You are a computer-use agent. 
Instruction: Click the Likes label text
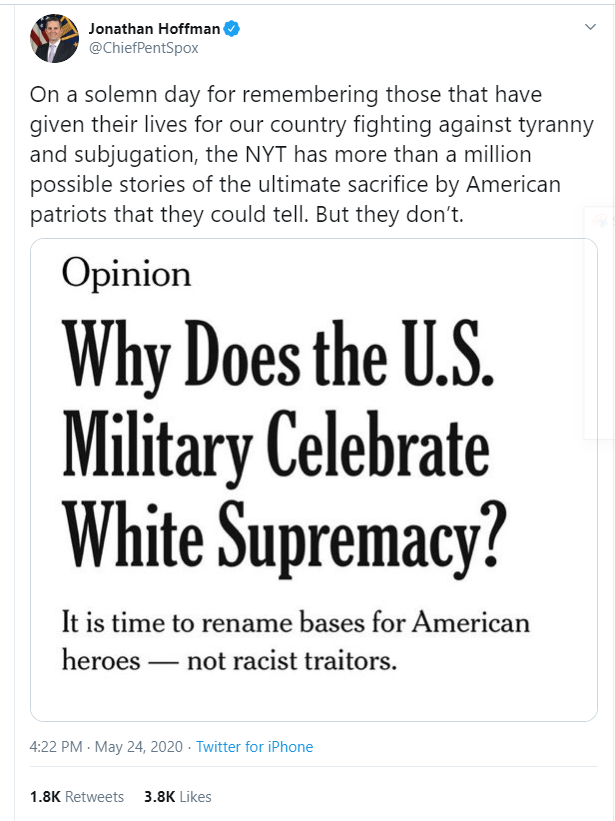coord(195,797)
